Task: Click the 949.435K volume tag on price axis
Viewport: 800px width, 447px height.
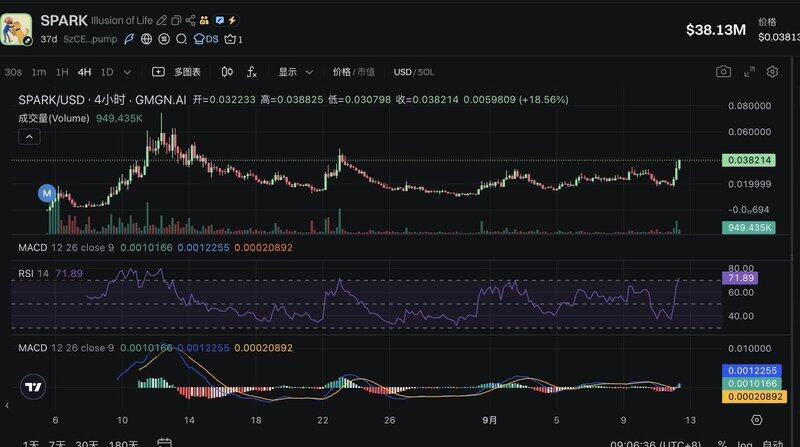Action: click(748, 228)
